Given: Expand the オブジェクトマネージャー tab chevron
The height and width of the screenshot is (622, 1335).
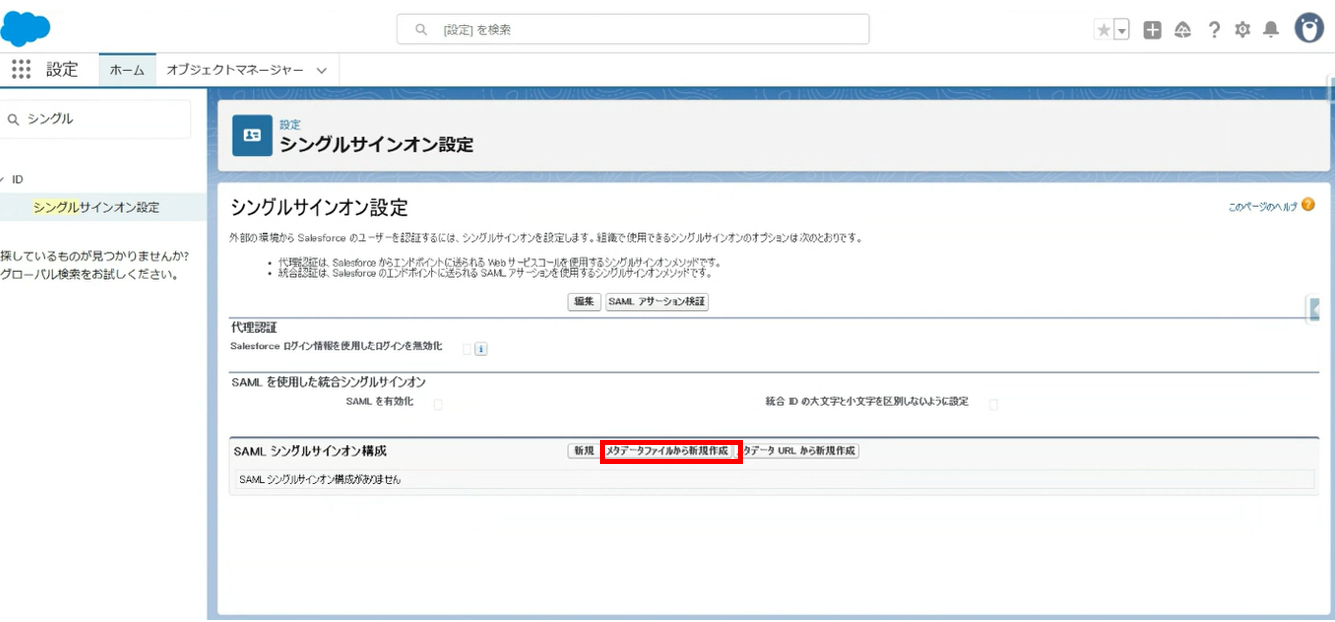Looking at the screenshot, I should coord(321,71).
